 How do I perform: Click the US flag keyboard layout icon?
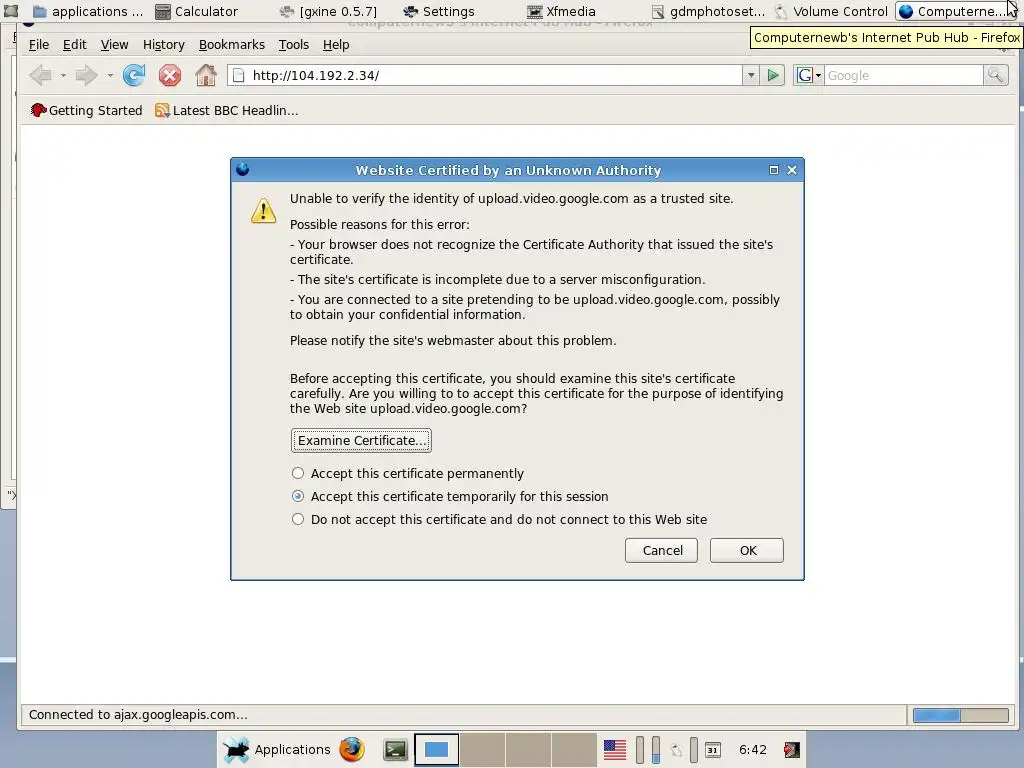pyautogui.click(x=615, y=750)
